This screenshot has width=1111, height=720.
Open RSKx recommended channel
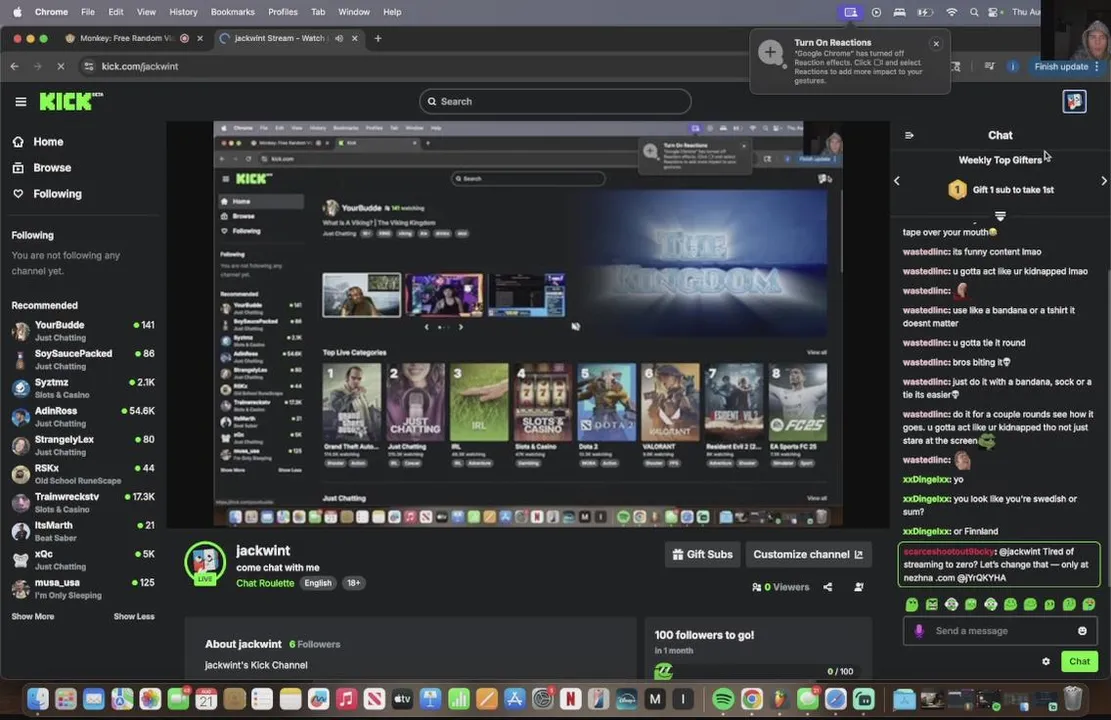83,474
